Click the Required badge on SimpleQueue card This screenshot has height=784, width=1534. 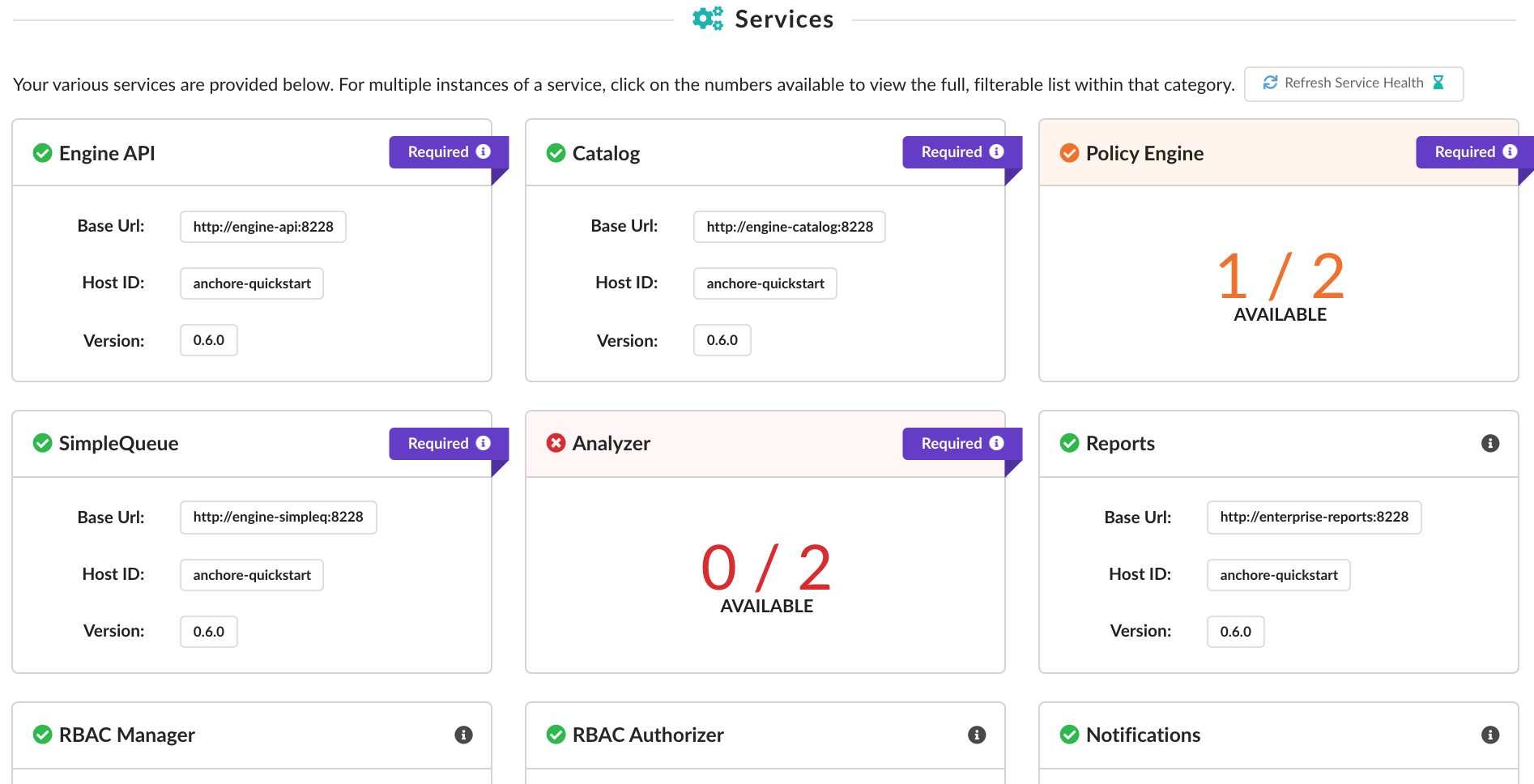pyautogui.click(x=448, y=444)
